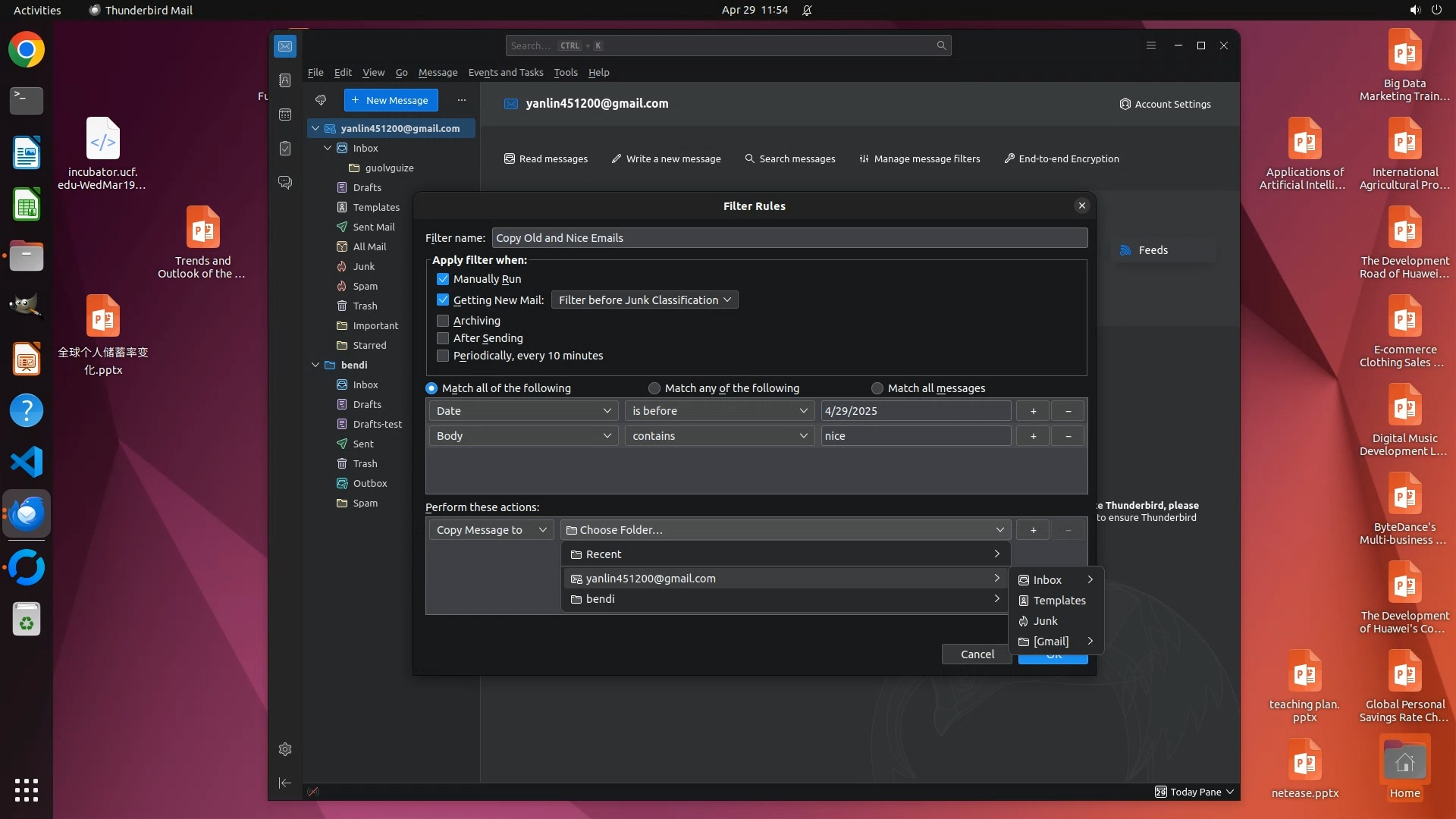Open the Calendar sidebar icon
The width and height of the screenshot is (1456, 819).
[285, 115]
